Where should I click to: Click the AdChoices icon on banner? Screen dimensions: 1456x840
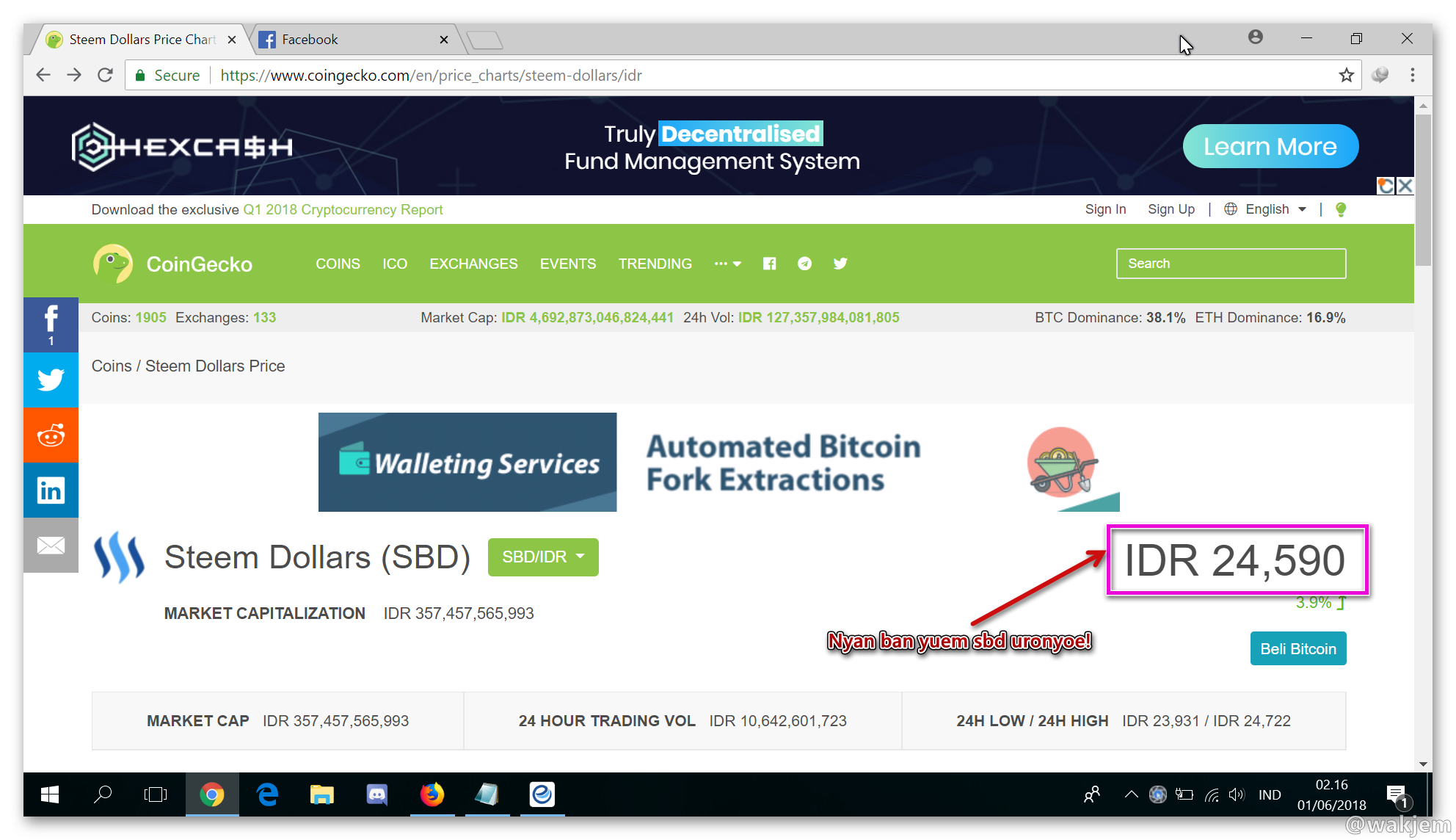pos(1386,186)
